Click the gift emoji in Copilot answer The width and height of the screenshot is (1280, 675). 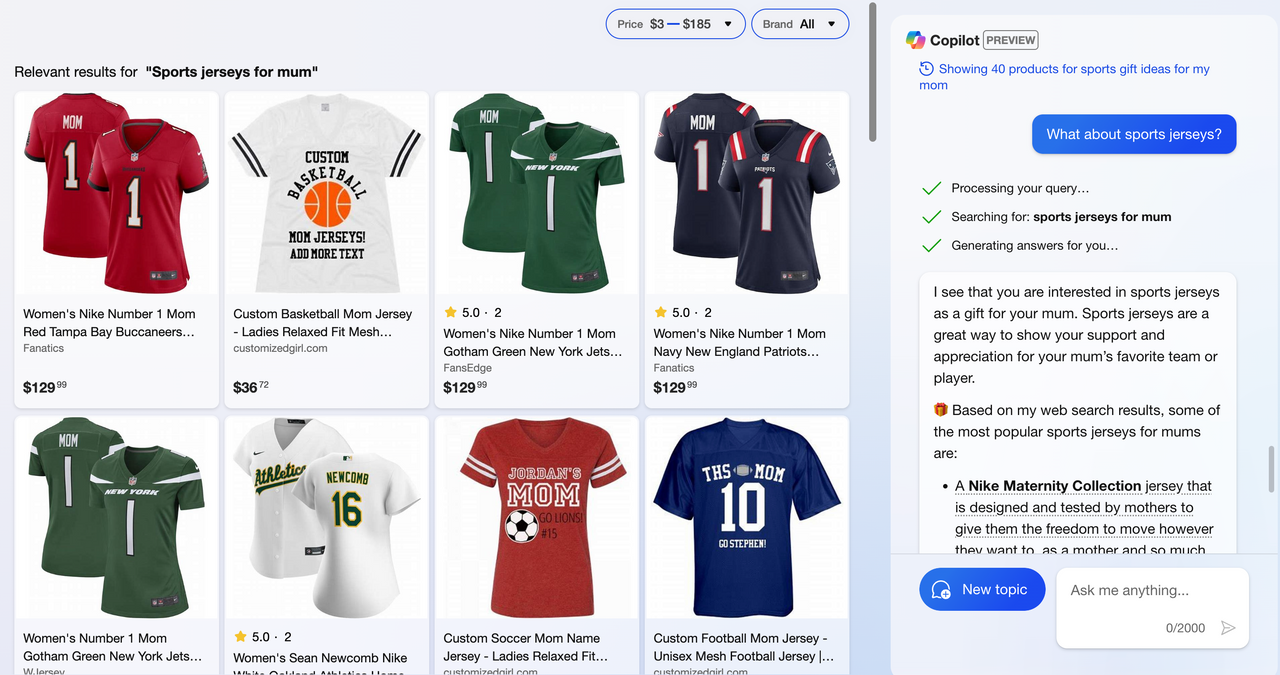point(940,410)
